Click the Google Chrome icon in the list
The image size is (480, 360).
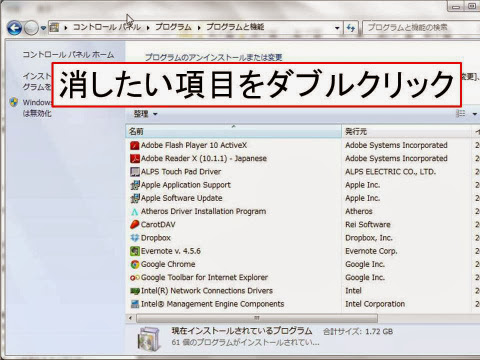135,265
